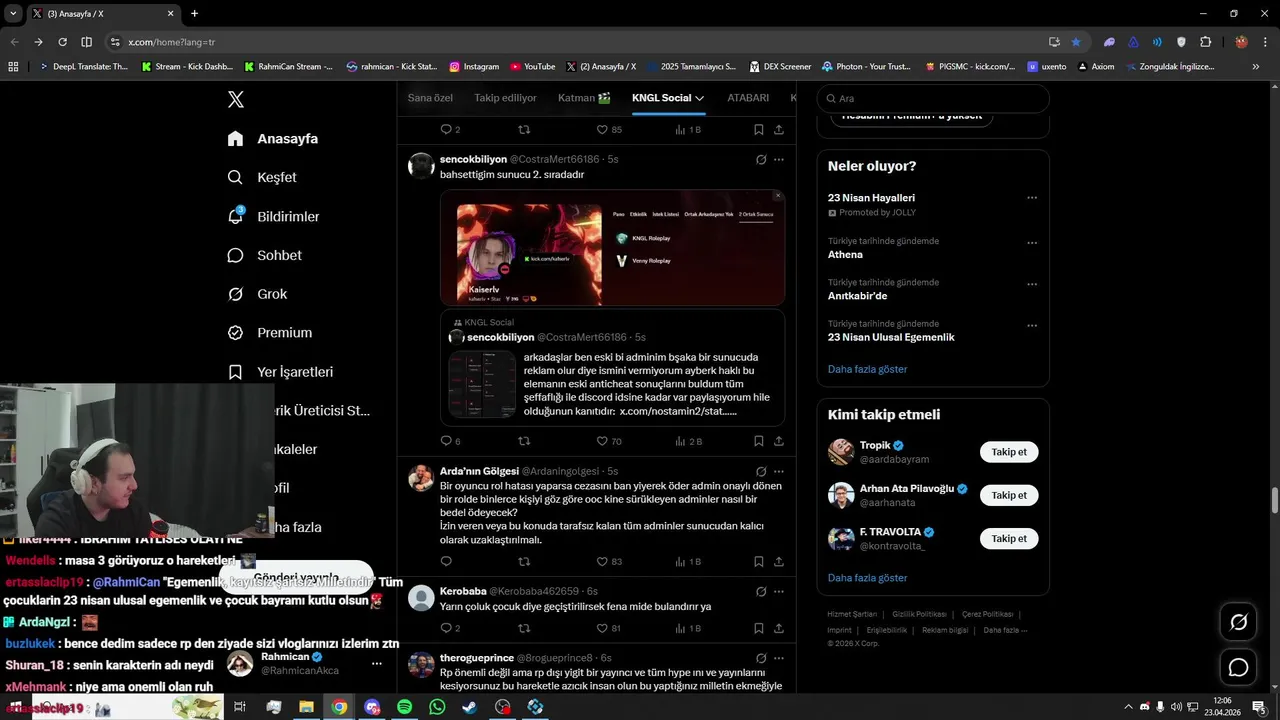
Task: Open more options on Arda'nın Gölgesi tweet
Action: 779,472
